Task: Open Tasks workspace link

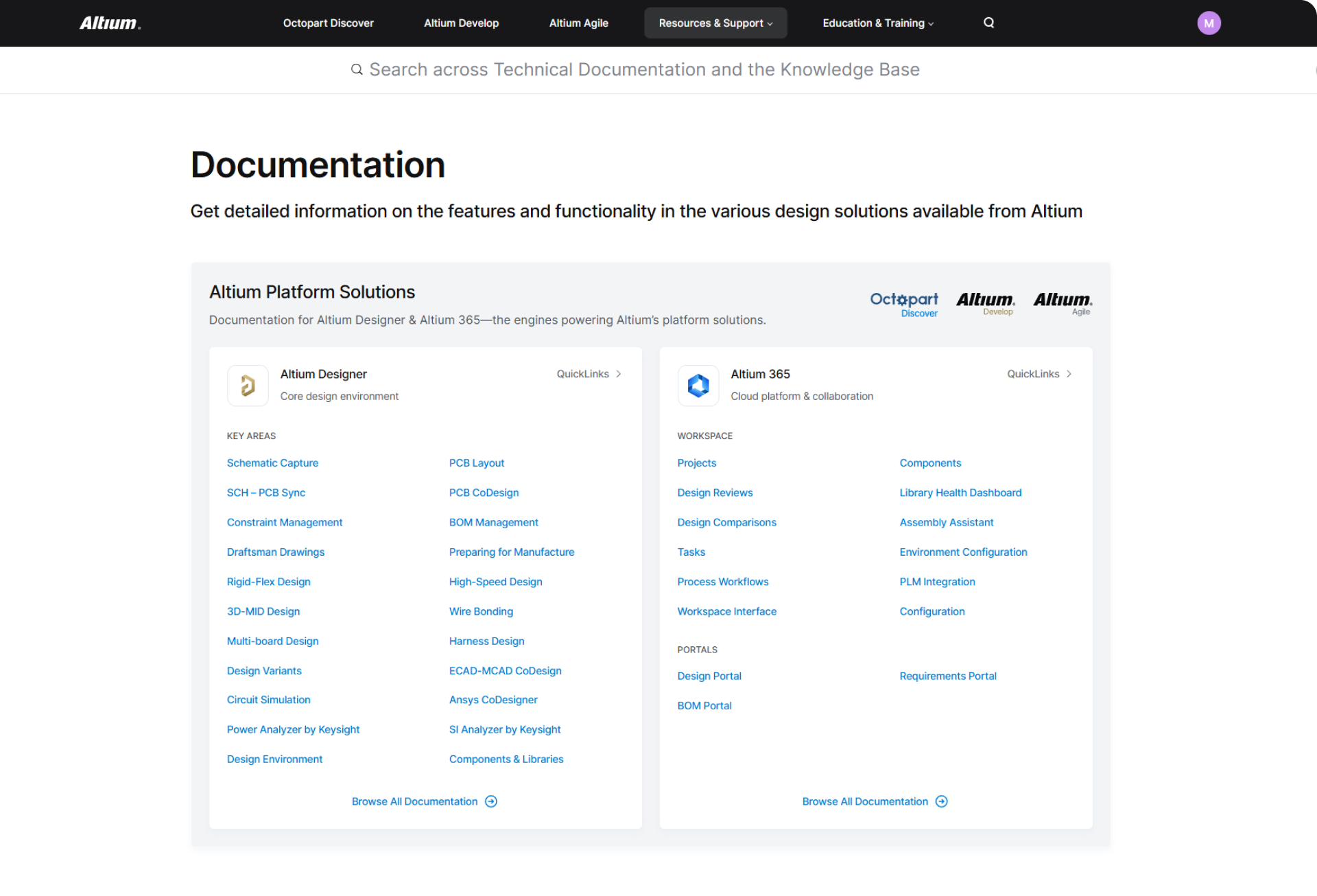Action: (x=691, y=552)
